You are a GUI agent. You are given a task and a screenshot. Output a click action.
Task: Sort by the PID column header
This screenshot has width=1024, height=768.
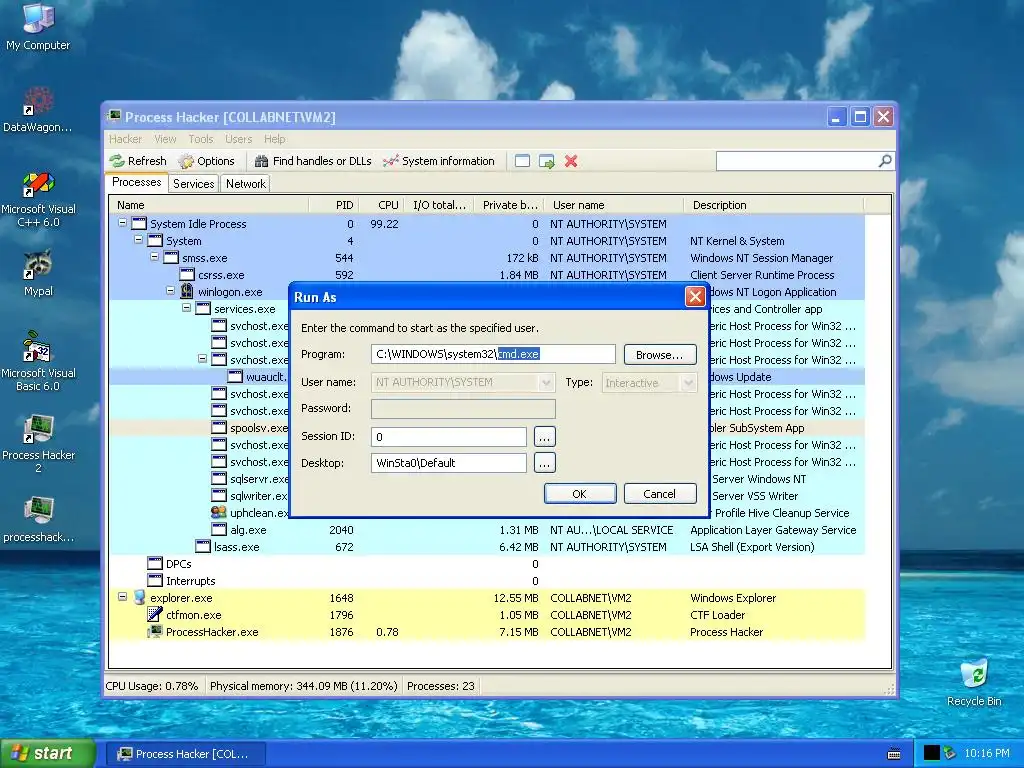[x=332, y=205]
